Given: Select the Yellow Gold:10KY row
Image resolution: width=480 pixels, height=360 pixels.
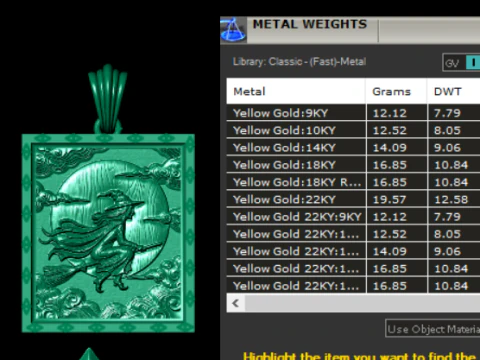Looking at the screenshot, I should point(353,130).
